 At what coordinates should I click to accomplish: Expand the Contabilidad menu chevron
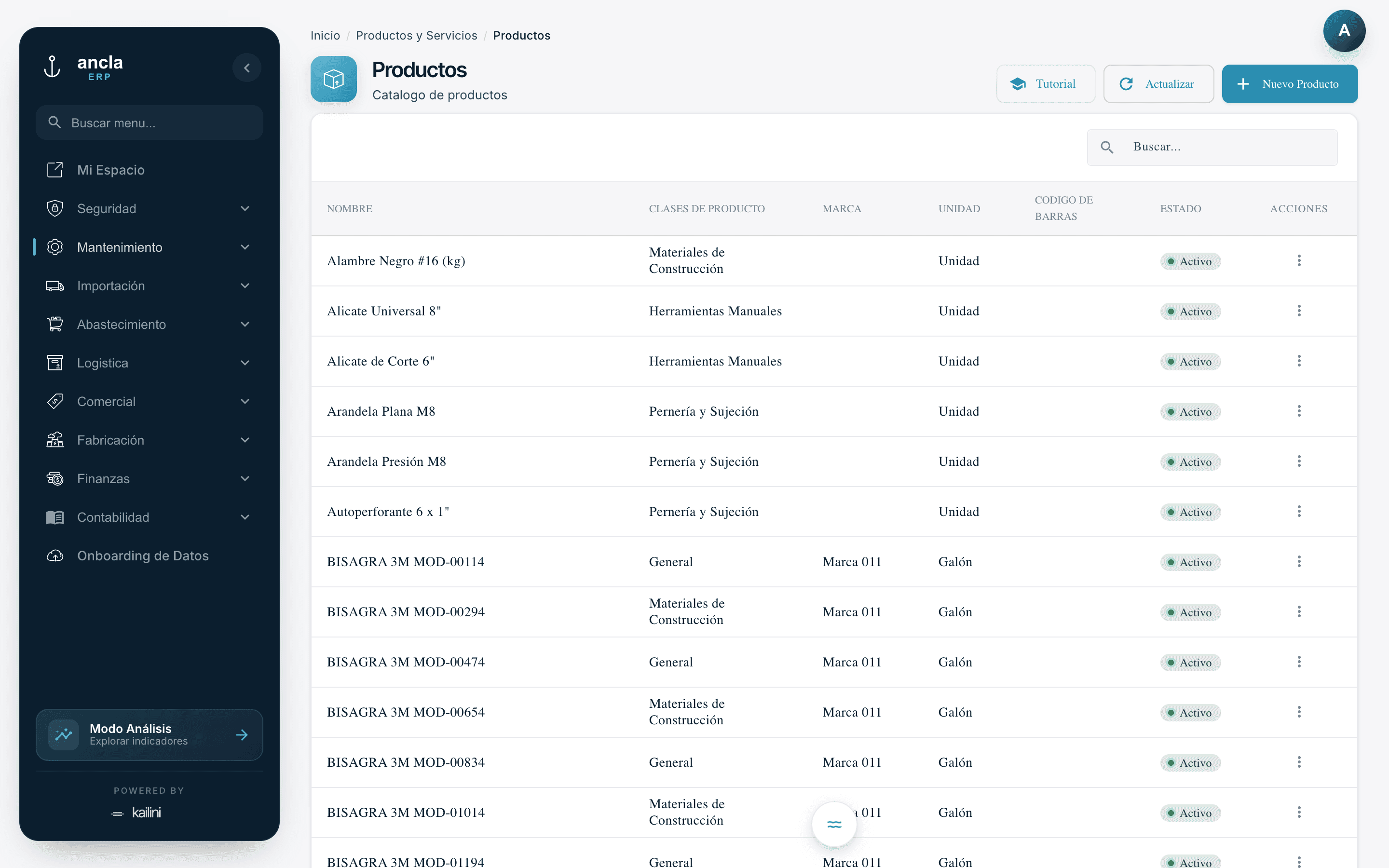tap(245, 516)
